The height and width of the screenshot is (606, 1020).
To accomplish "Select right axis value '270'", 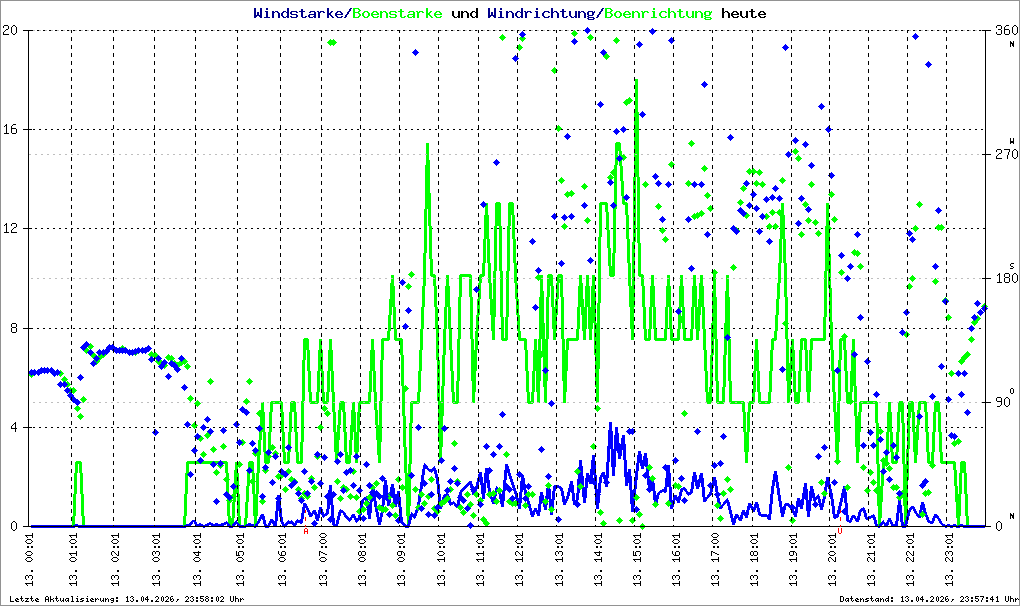I will pos(1006,154).
